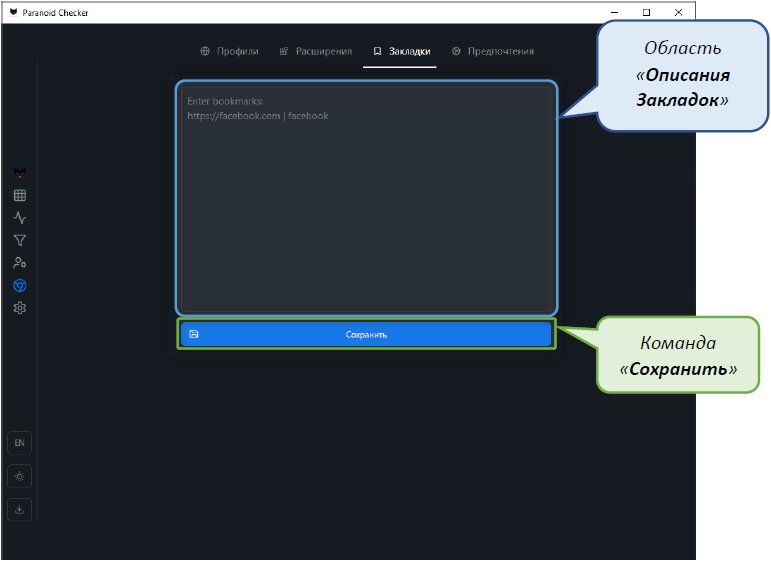Open the table grid view from sidebar
This screenshot has width=771, height=562.
[x=19, y=195]
